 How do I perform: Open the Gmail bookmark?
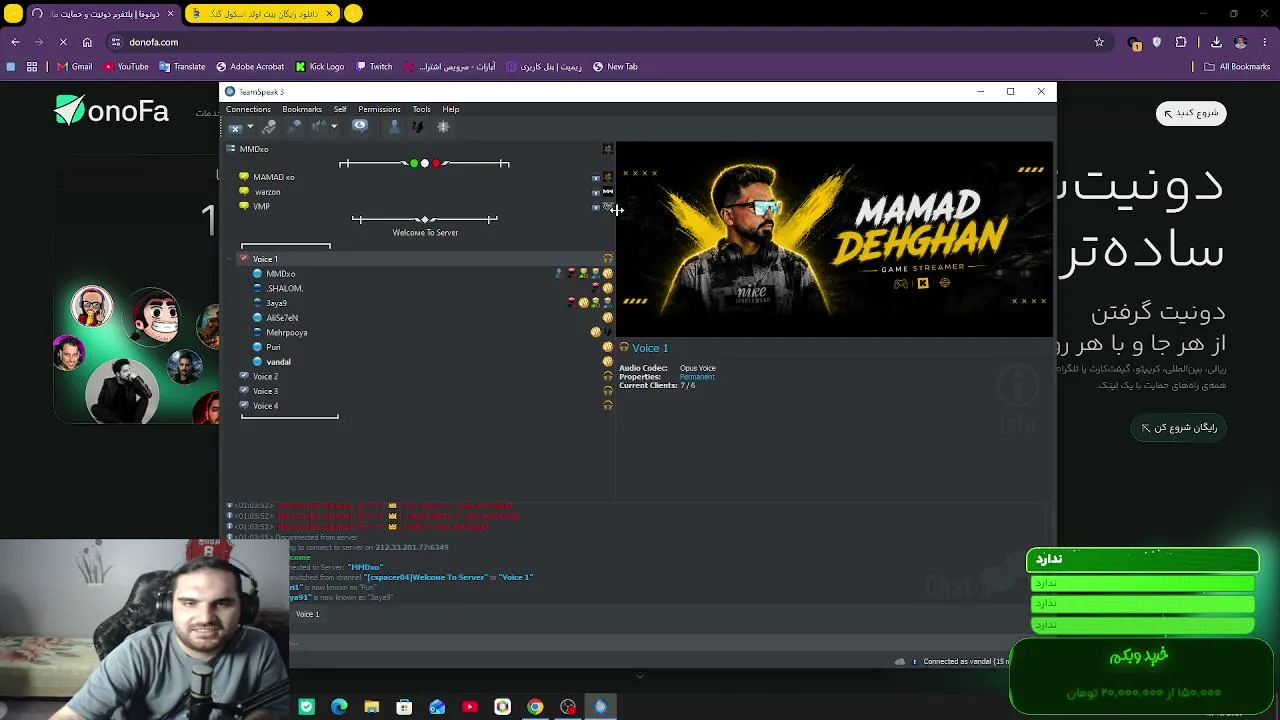(x=74, y=67)
